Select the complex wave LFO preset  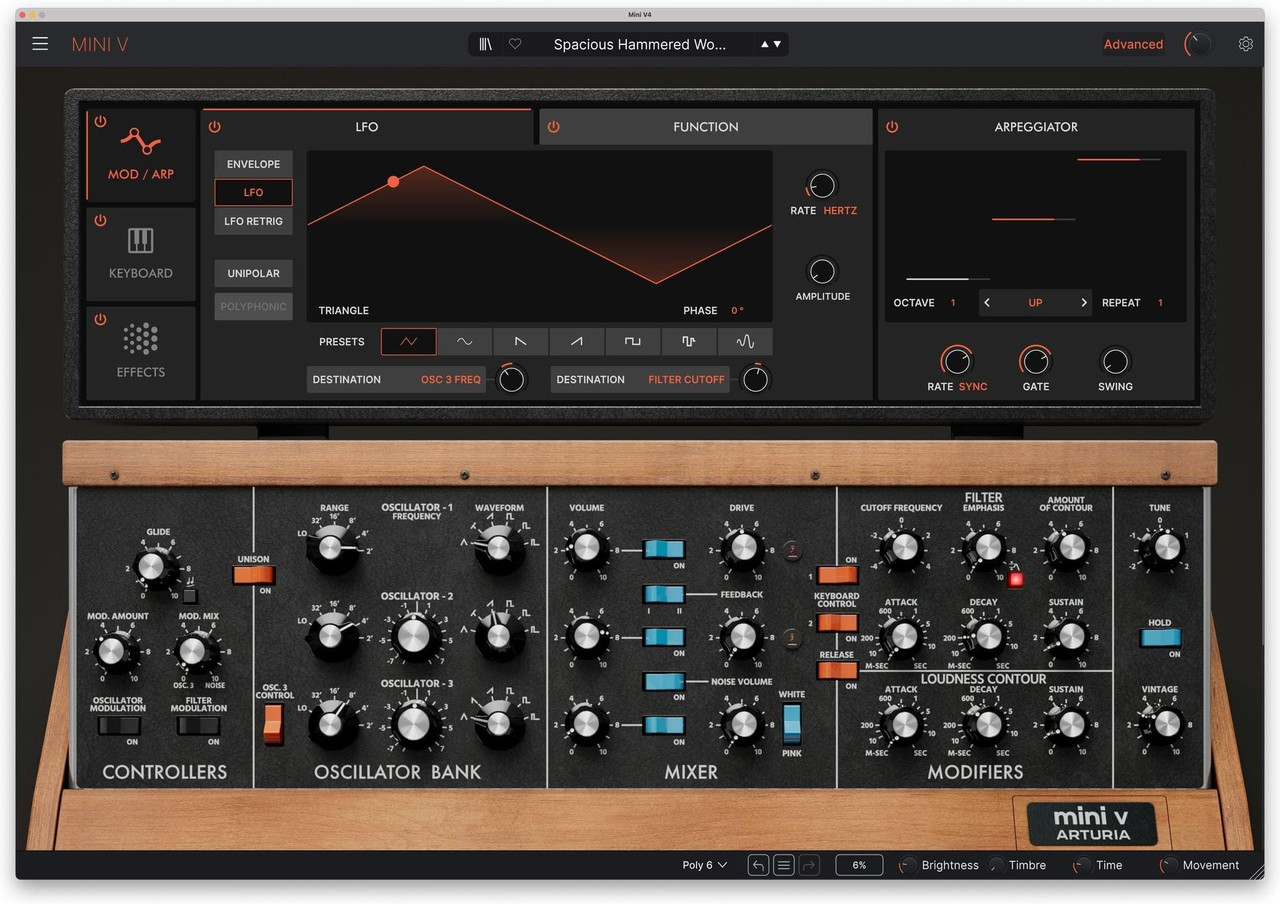click(x=745, y=341)
